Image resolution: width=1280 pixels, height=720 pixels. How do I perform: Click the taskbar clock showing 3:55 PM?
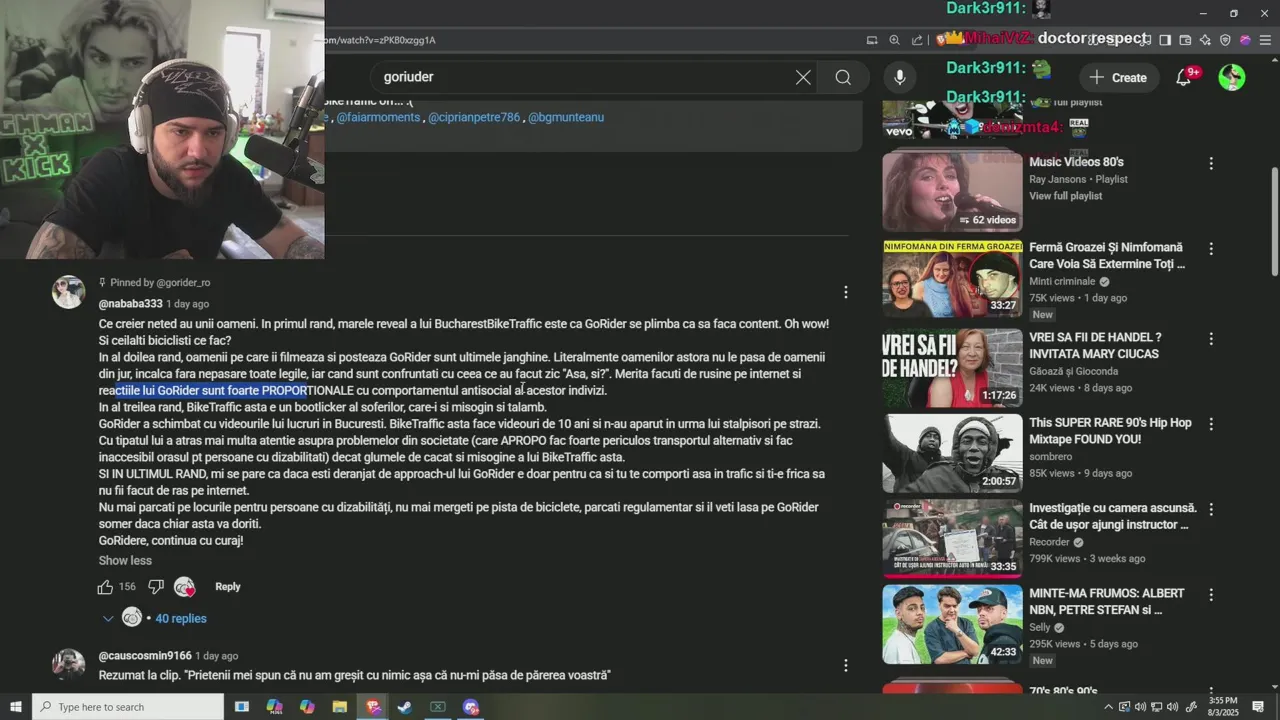coord(1222,707)
